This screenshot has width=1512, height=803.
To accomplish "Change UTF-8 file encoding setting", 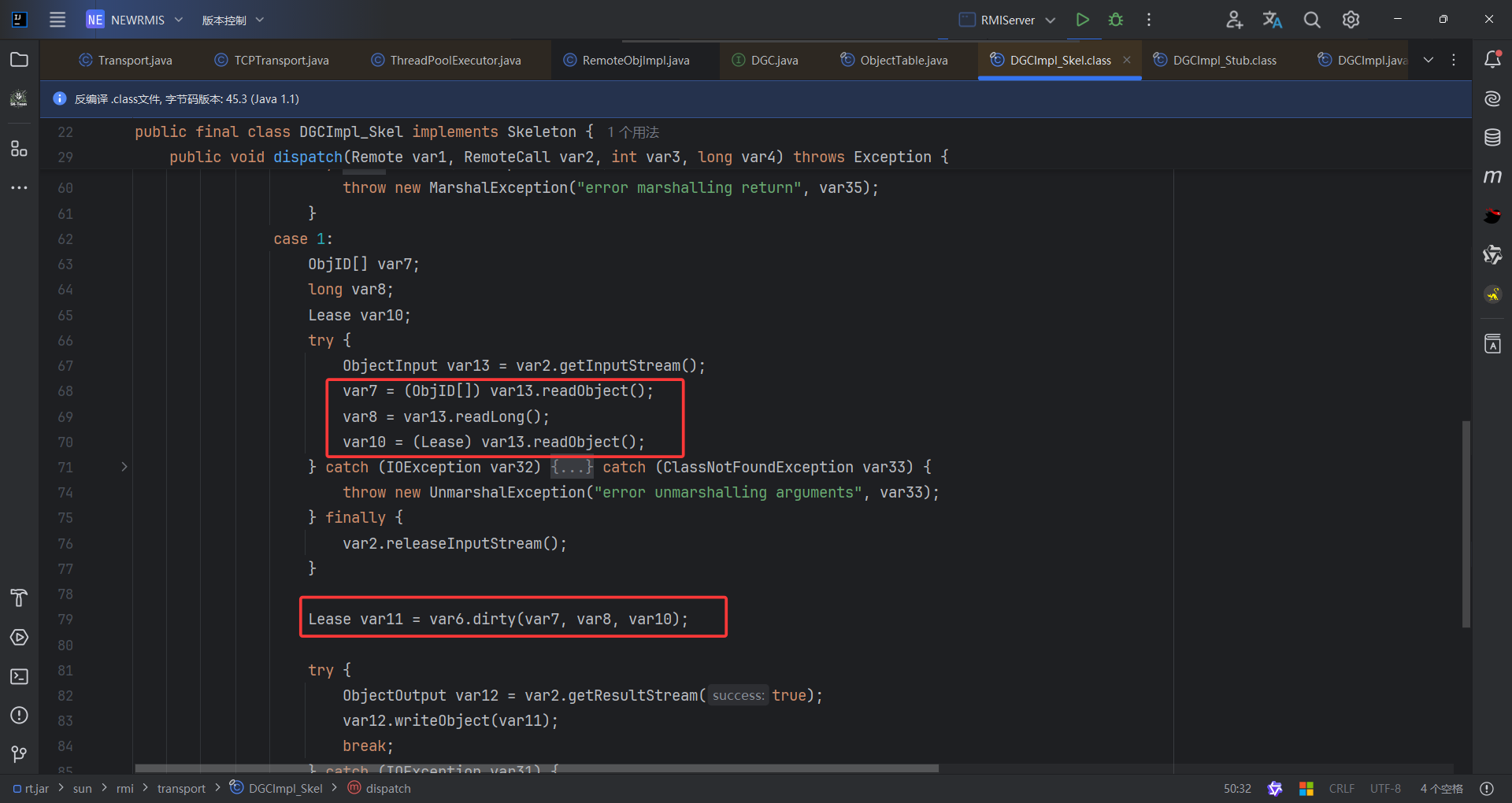I will (x=1385, y=789).
